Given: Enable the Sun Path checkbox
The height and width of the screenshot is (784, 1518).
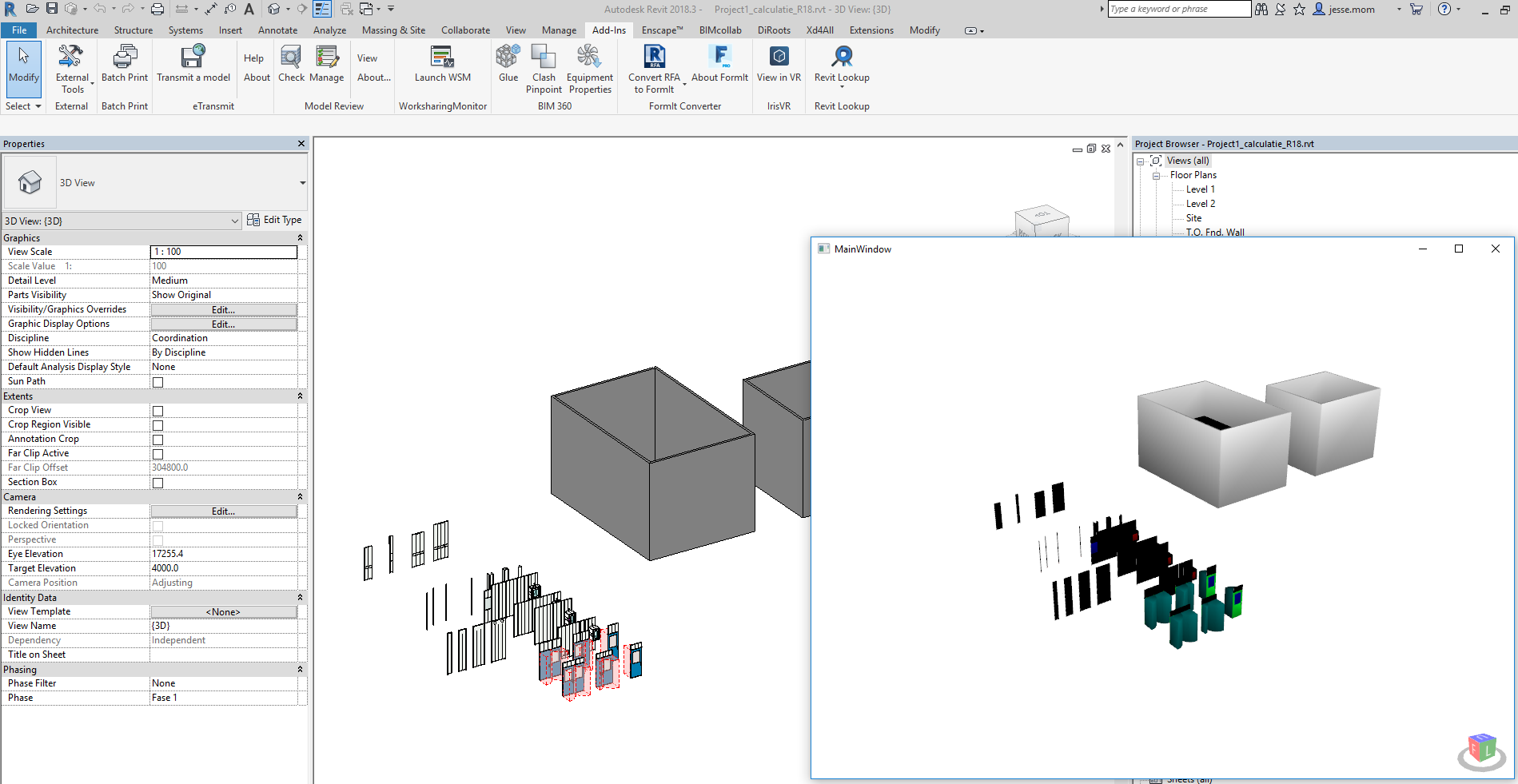Looking at the screenshot, I should (157, 381).
